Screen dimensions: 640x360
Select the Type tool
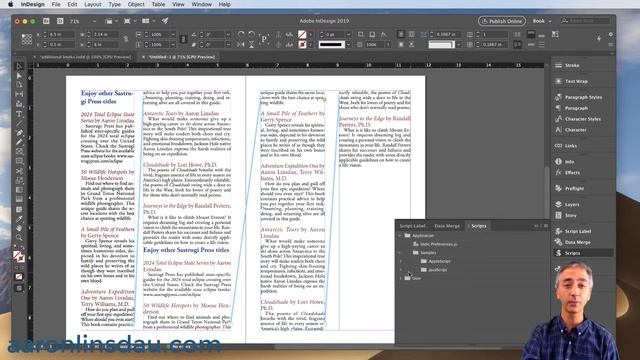pyautogui.click(x=19, y=115)
